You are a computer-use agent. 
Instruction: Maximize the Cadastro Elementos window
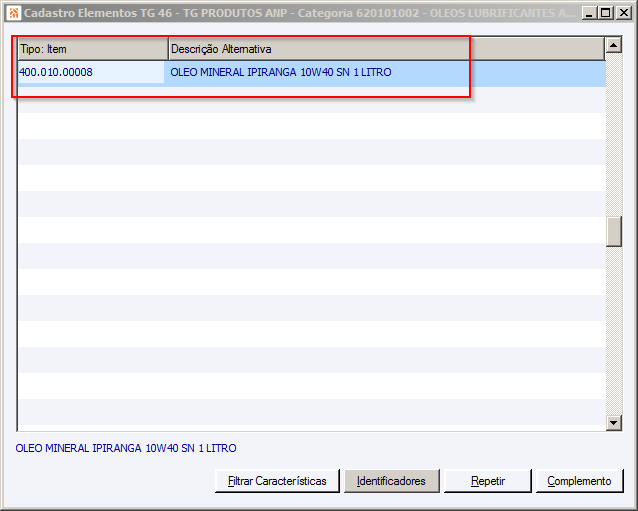(605, 13)
